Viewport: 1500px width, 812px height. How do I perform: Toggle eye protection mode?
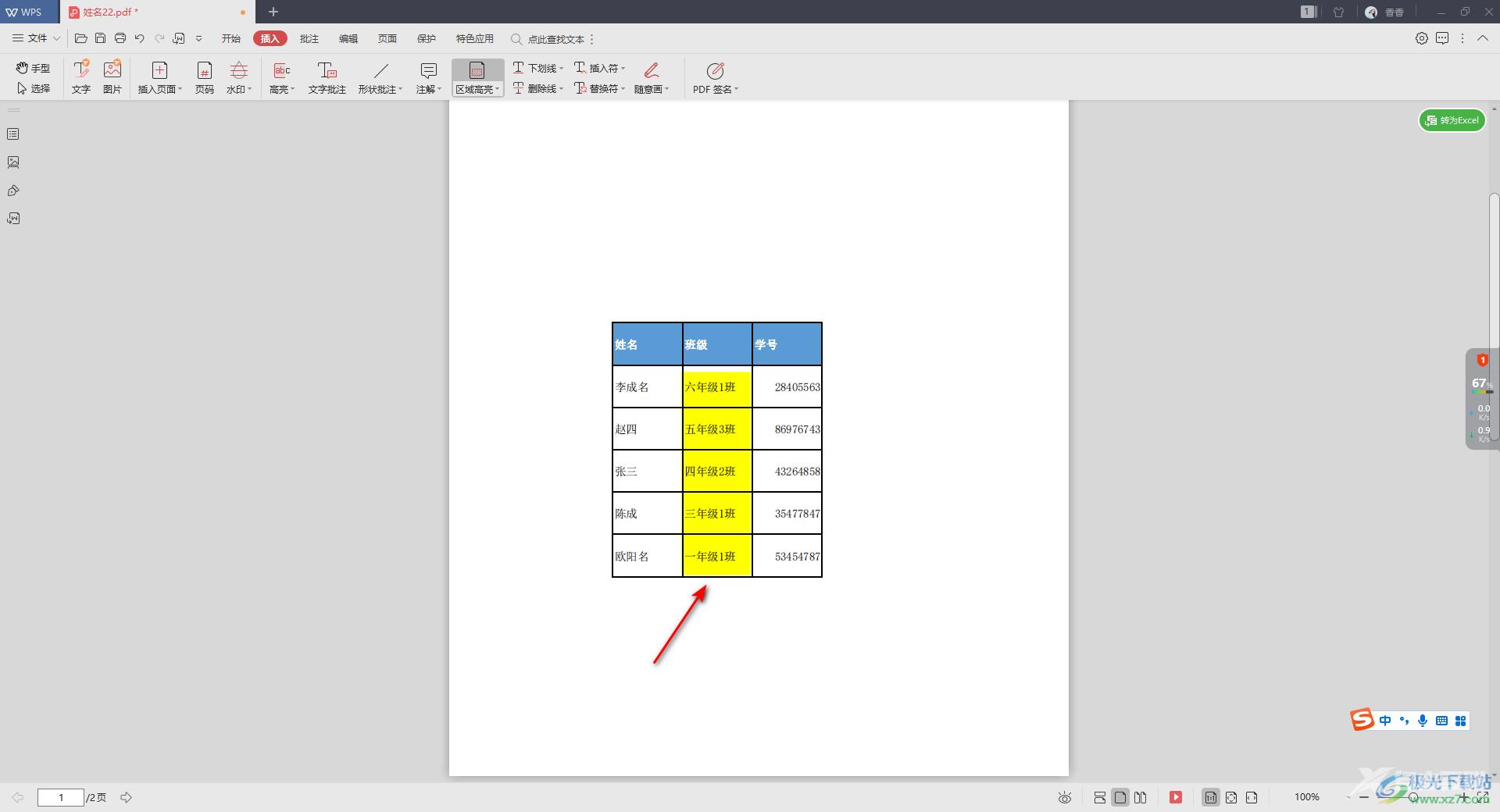click(1064, 797)
